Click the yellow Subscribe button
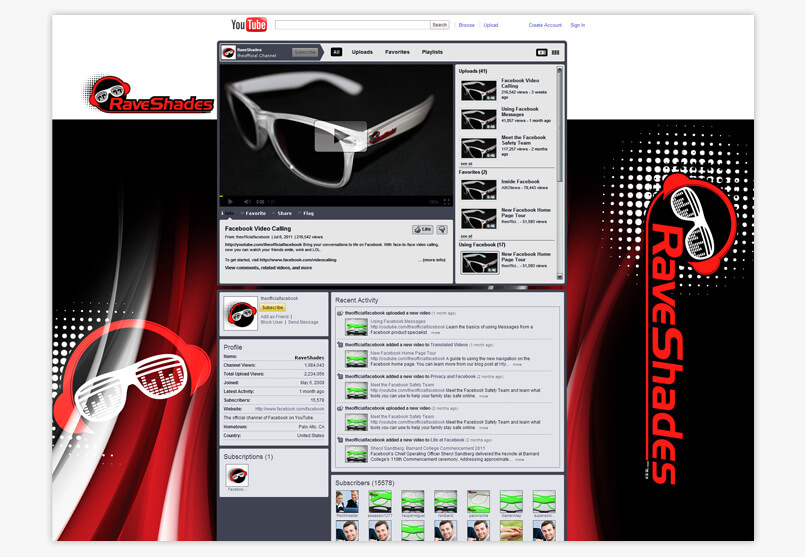This screenshot has width=805, height=557. [273, 308]
